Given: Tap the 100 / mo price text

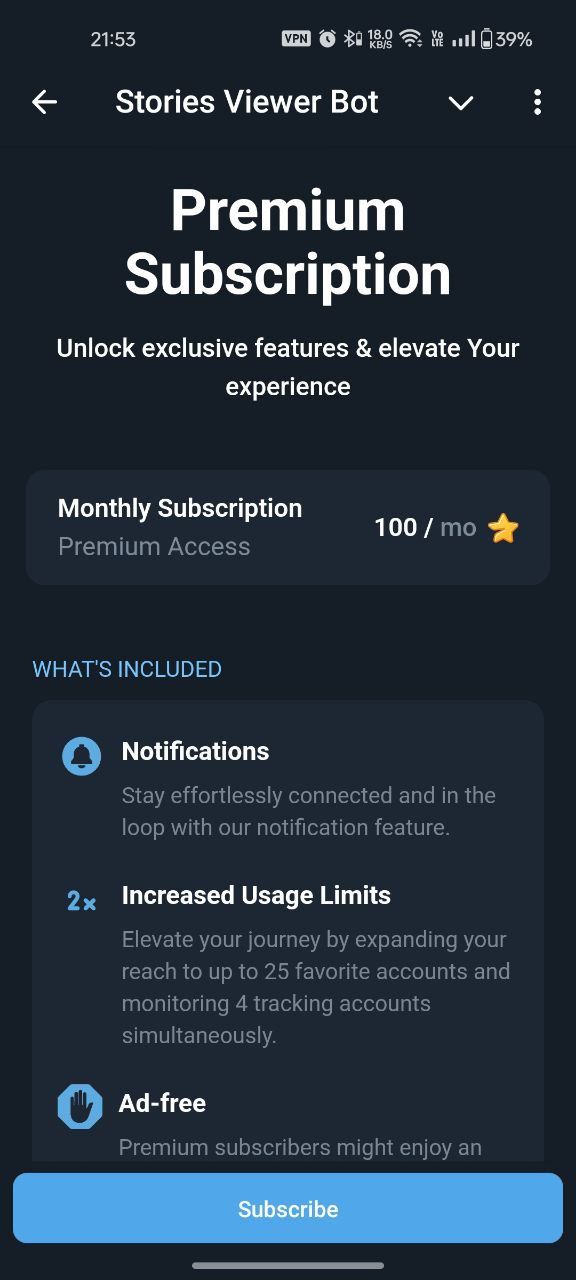Looking at the screenshot, I should point(425,527).
